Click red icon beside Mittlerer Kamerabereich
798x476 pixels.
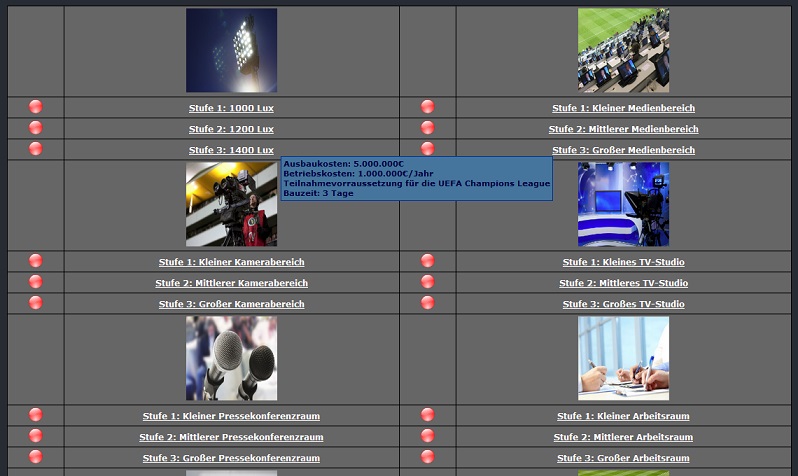click(36, 282)
